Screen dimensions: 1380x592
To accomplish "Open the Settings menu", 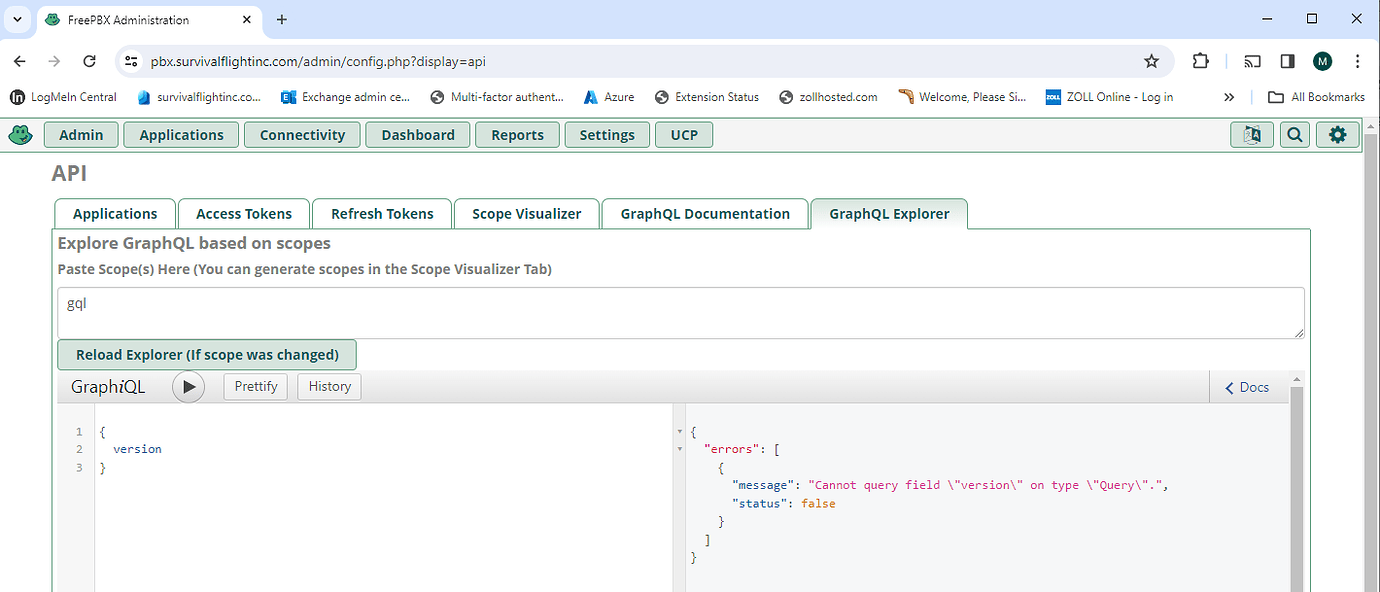I will click(607, 135).
